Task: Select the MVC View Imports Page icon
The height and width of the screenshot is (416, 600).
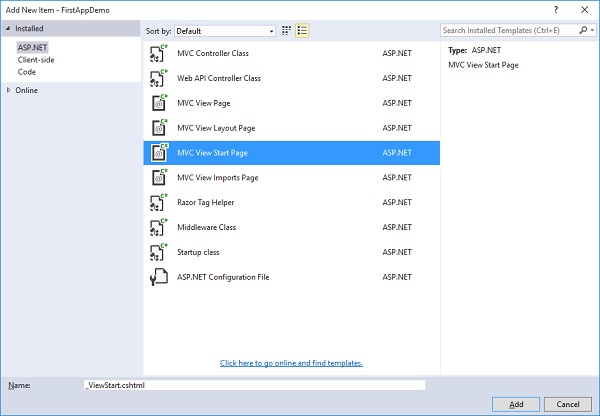Action: pyautogui.click(x=157, y=177)
